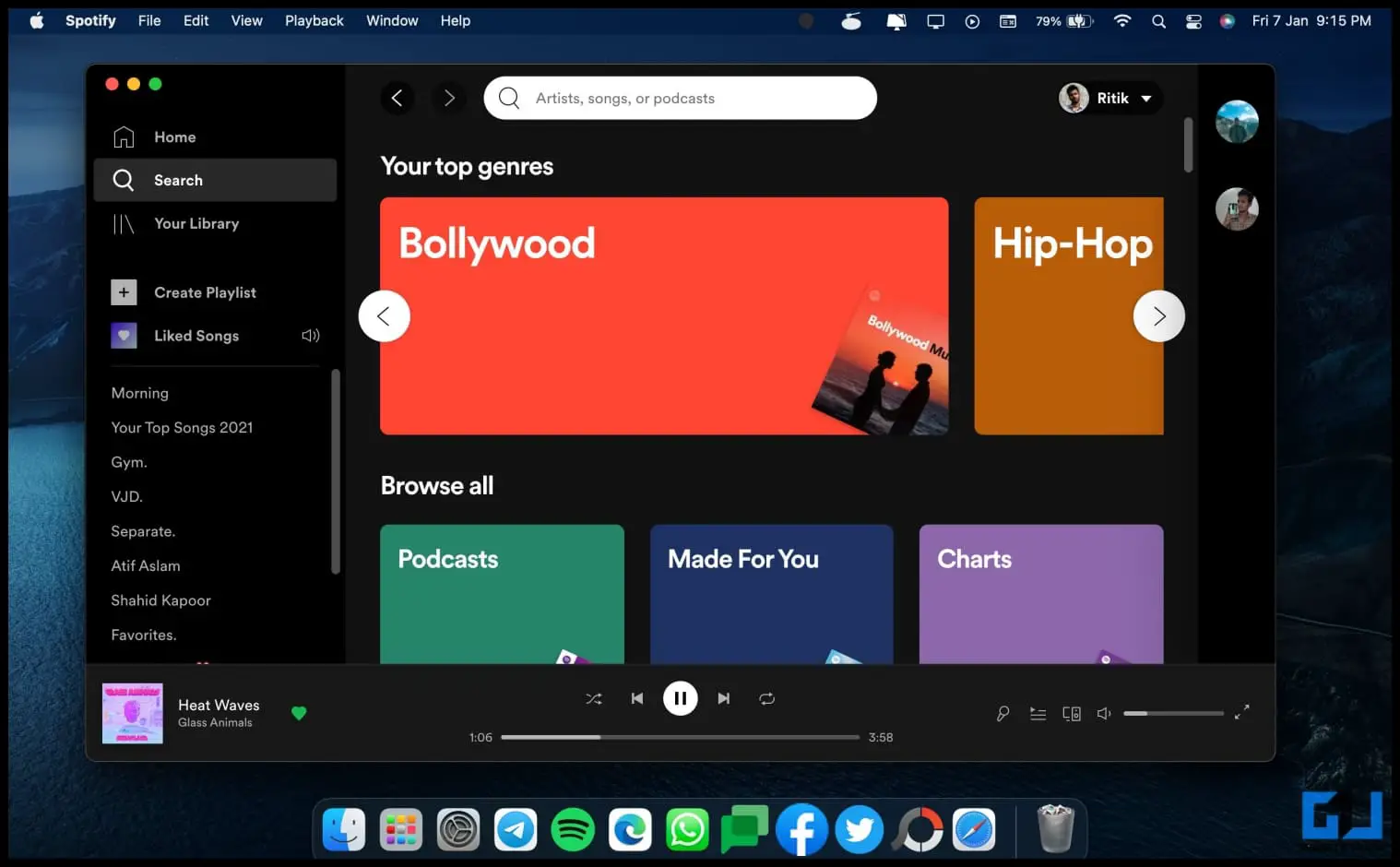Open WhatsApp from the Dock
Image resolution: width=1400 pixels, height=867 pixels.
[x=687, y=830]
